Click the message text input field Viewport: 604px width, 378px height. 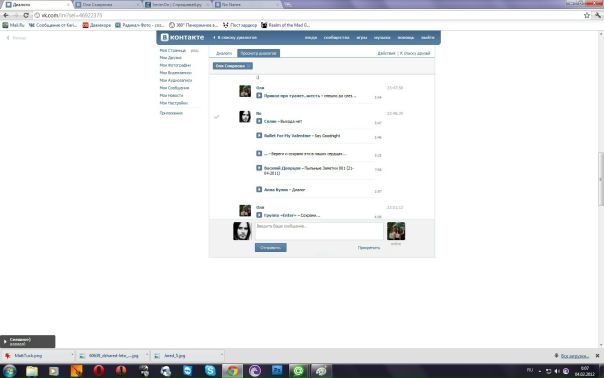[x=319, y=231]
